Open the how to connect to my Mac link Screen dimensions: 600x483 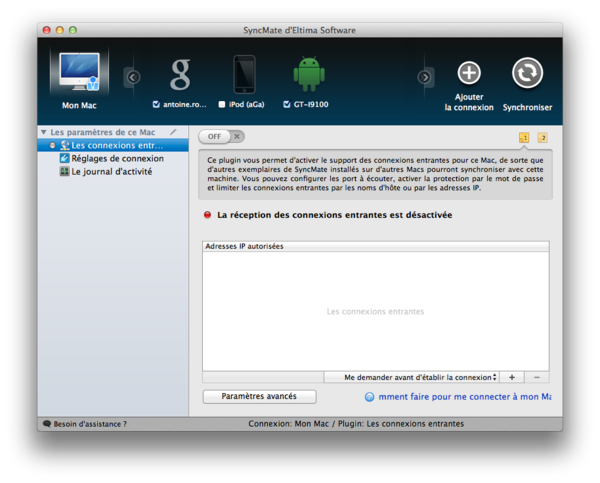pyautogui.click(x=465, y=397)
